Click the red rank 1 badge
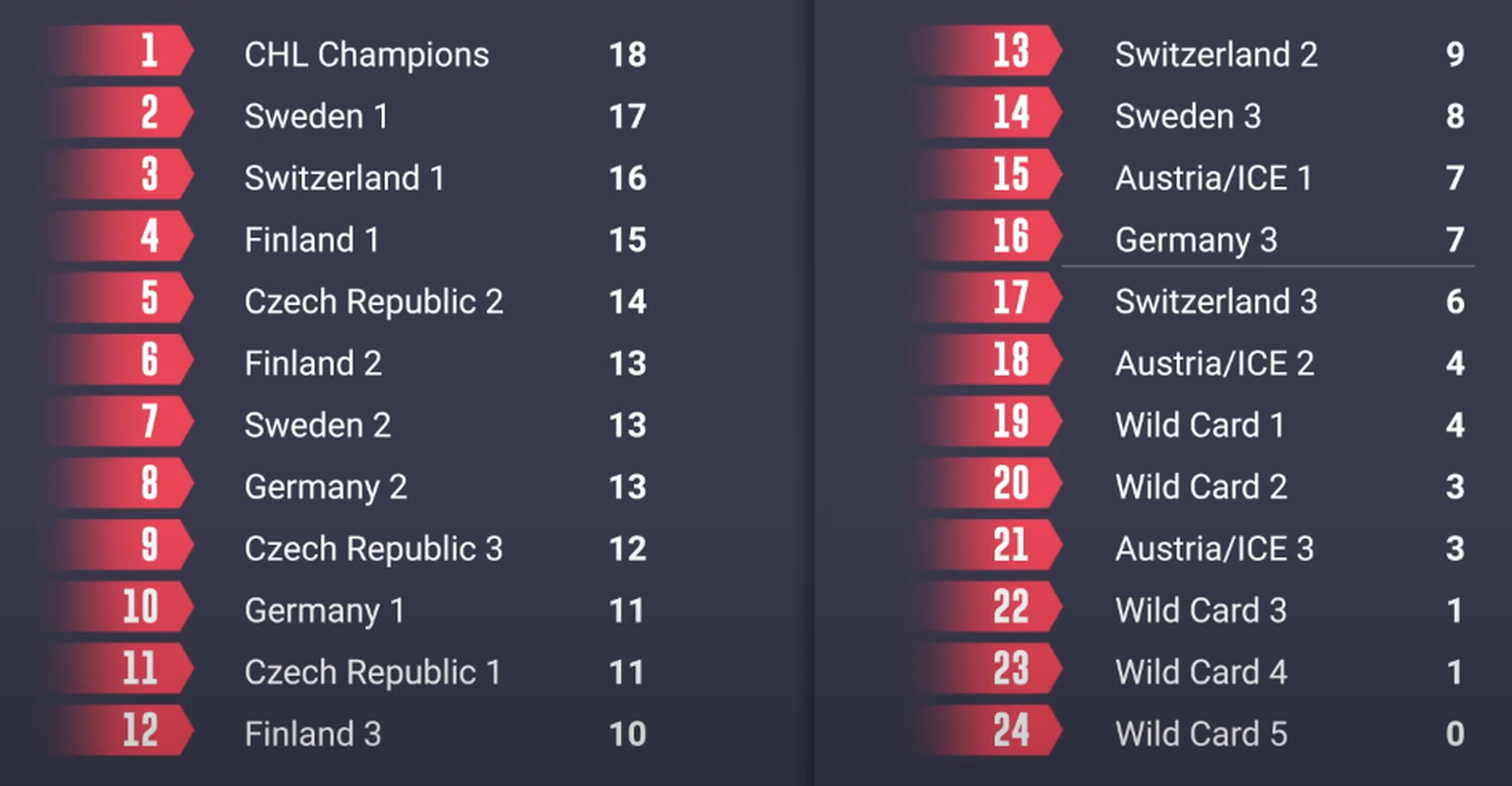Screen dimensions: 1512x786 click(148, 51)
